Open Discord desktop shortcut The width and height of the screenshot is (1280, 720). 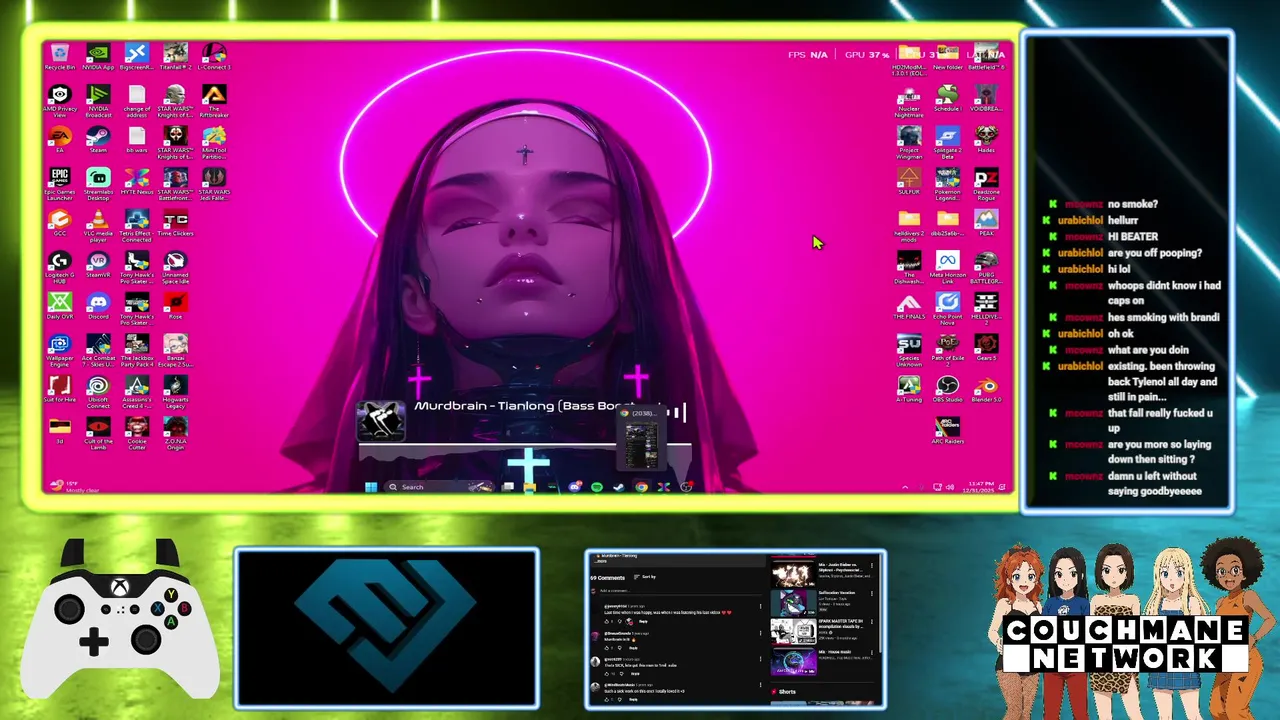(x=98, y=306)
